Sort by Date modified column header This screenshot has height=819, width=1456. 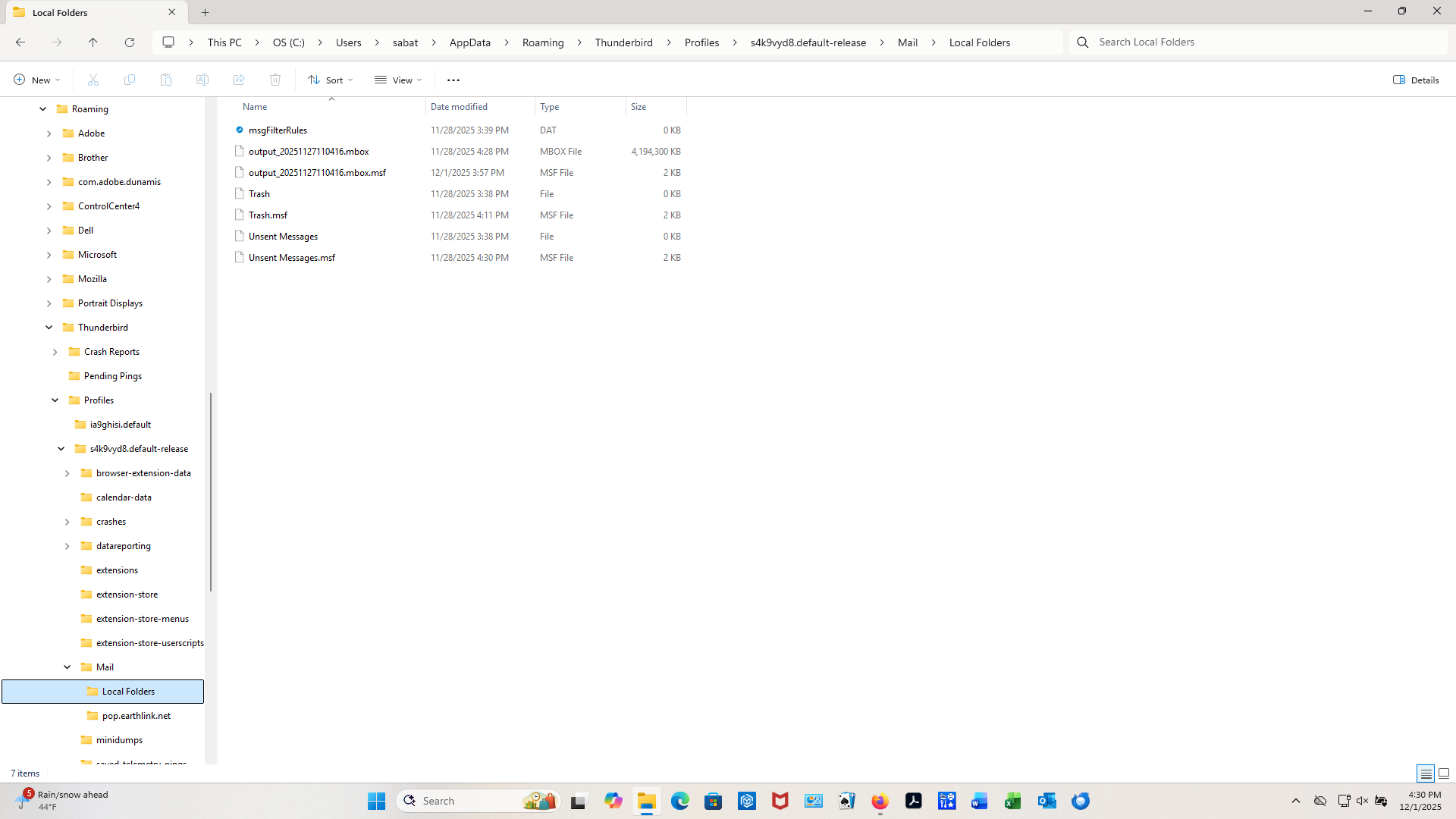(x=459, y=107)
